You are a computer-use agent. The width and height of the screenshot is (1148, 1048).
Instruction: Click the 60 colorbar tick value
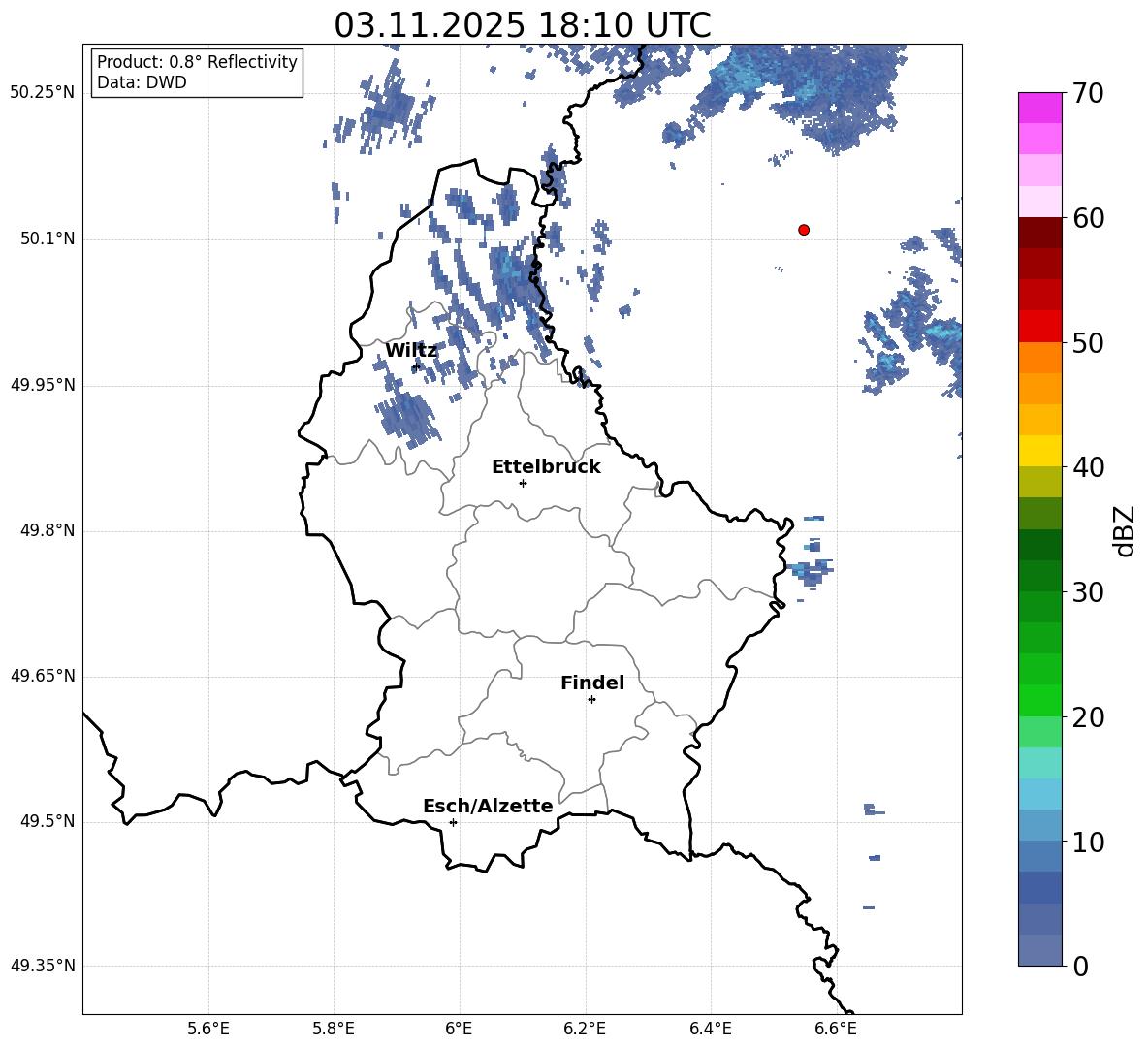tap(1088, 218)
